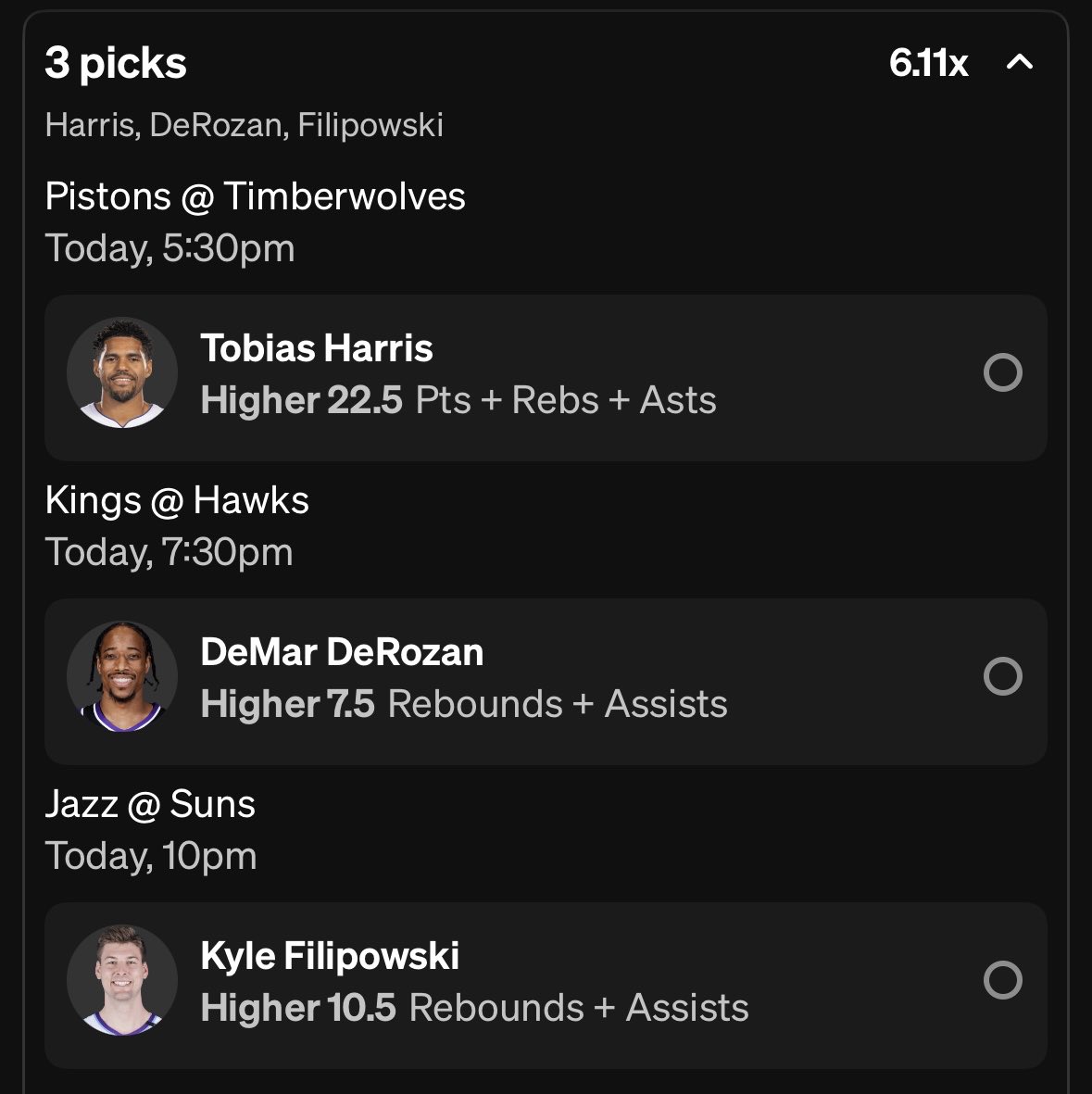Click the DeMar DeRozan name

click(x=342, y=652)
